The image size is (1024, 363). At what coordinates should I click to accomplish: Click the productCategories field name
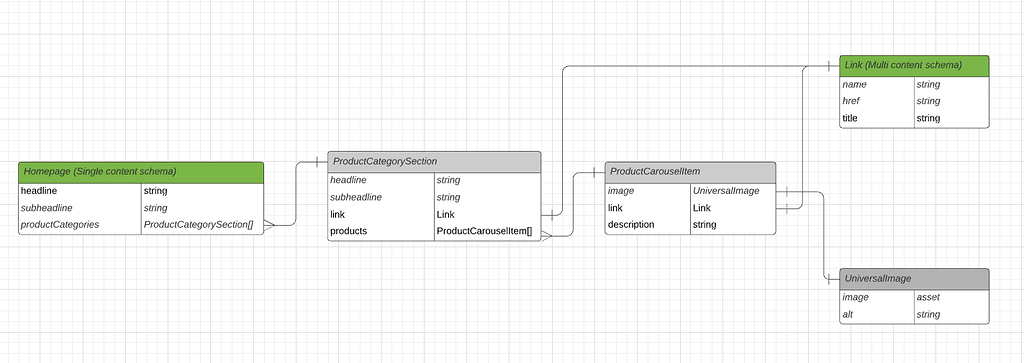click(x=80, y=225)
